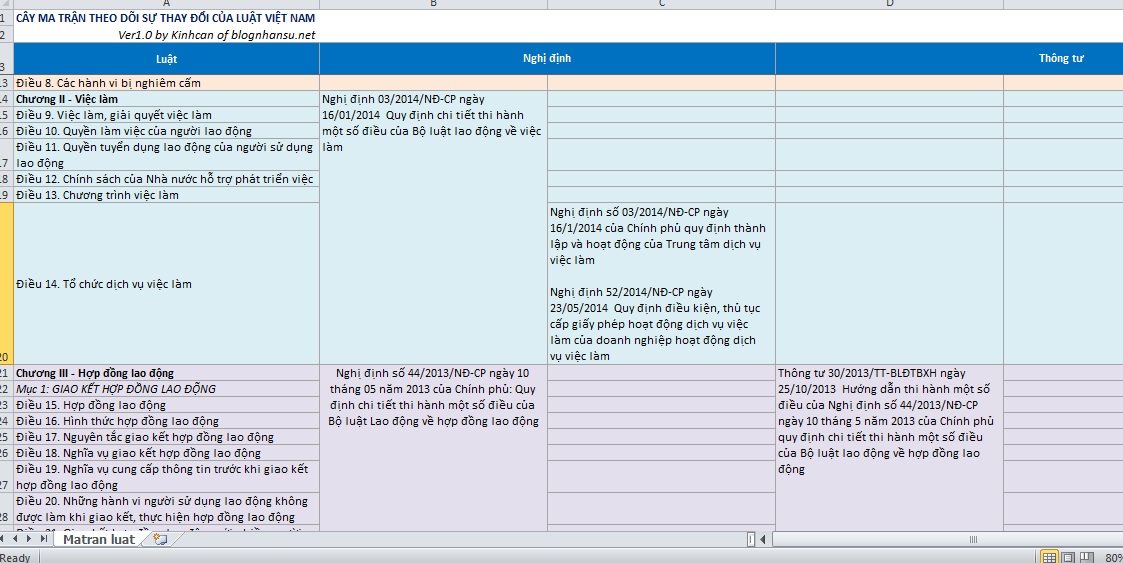Select column D header
This screenshot has width=1123, height=563.
click(x=889, y=4)
